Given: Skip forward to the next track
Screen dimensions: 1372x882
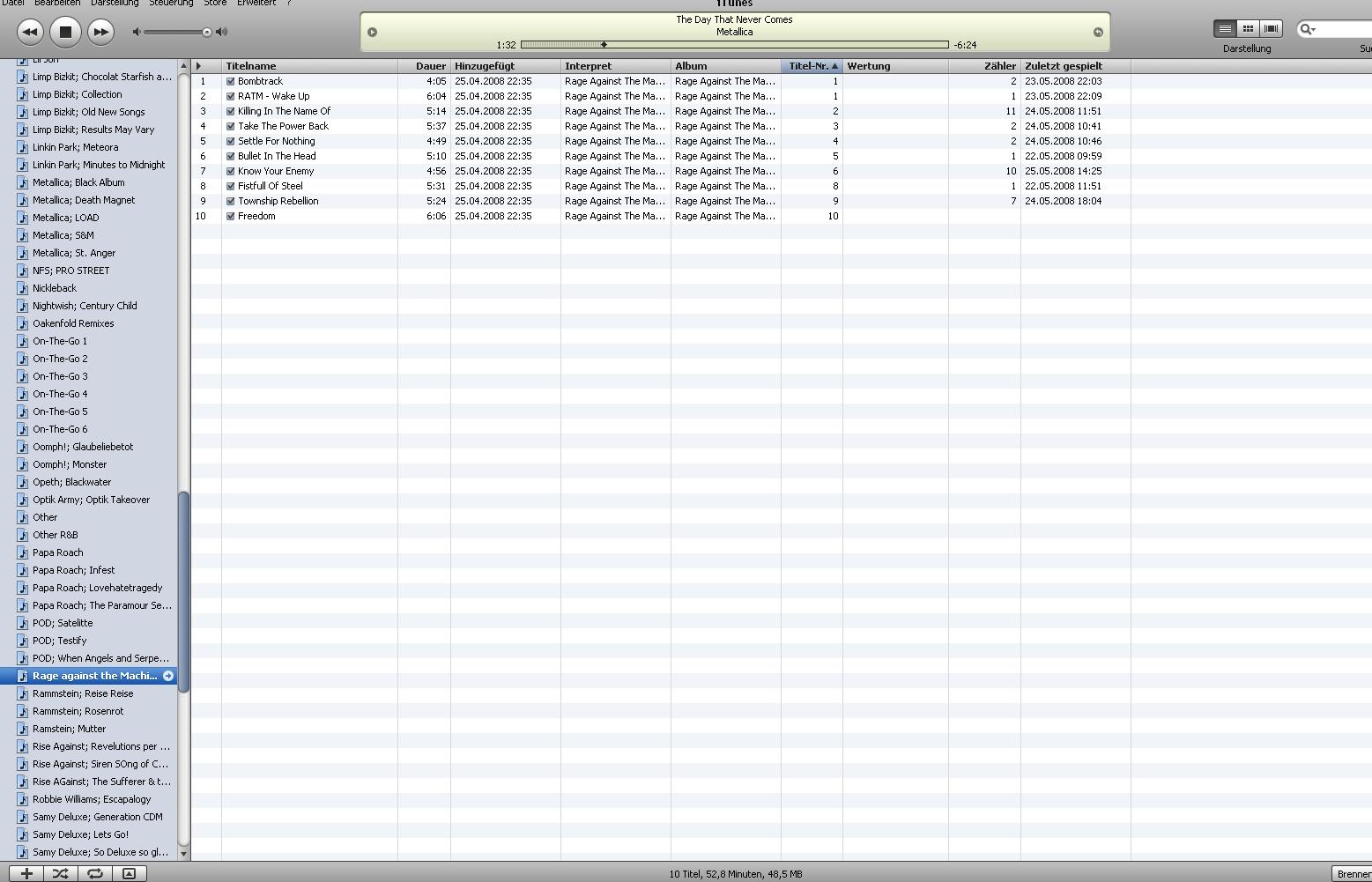Looking at the screenshot, I should pos(101,33).
